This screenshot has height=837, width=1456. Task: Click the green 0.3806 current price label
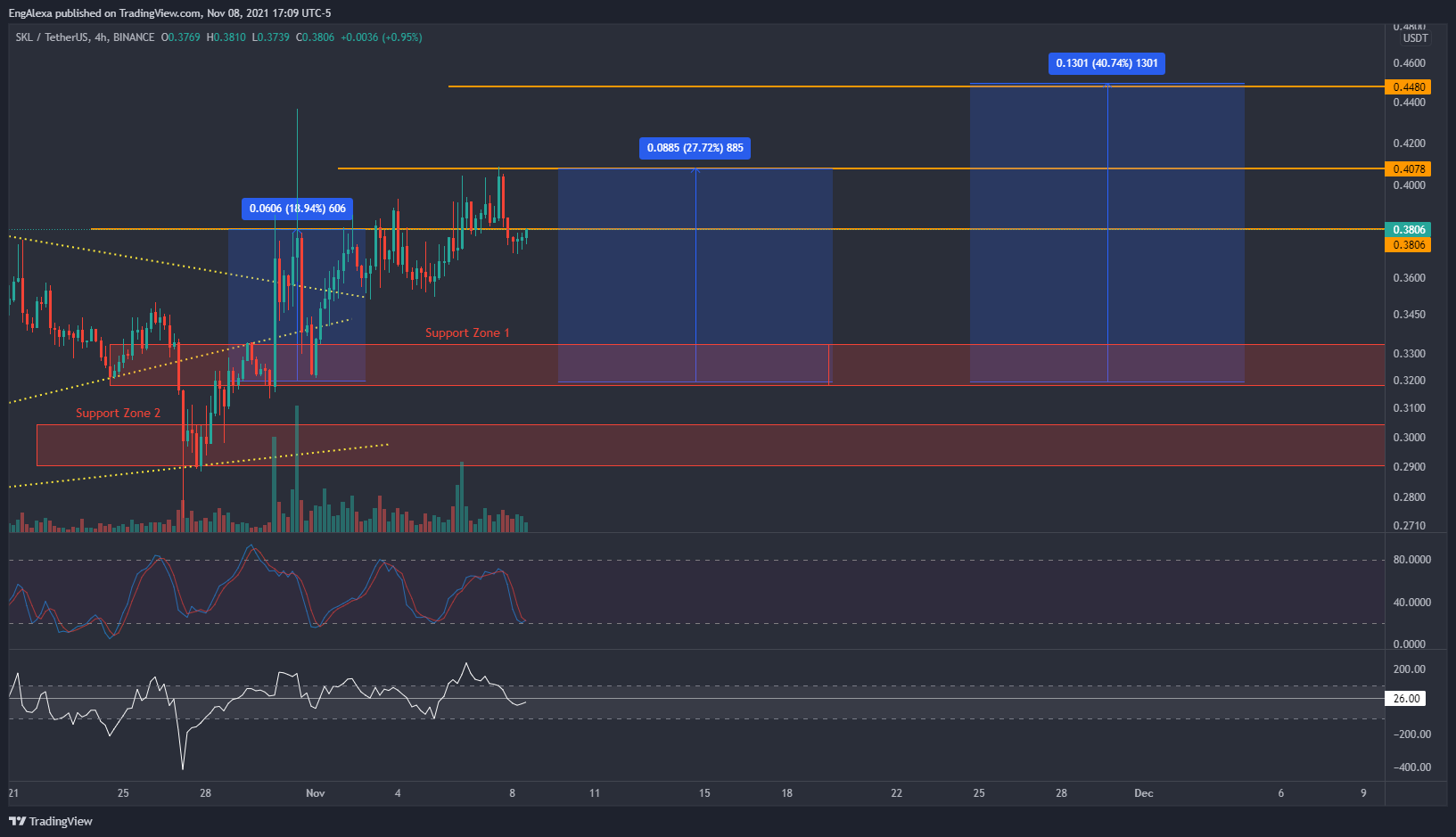pyautogui.click(x=1408, y=229)
